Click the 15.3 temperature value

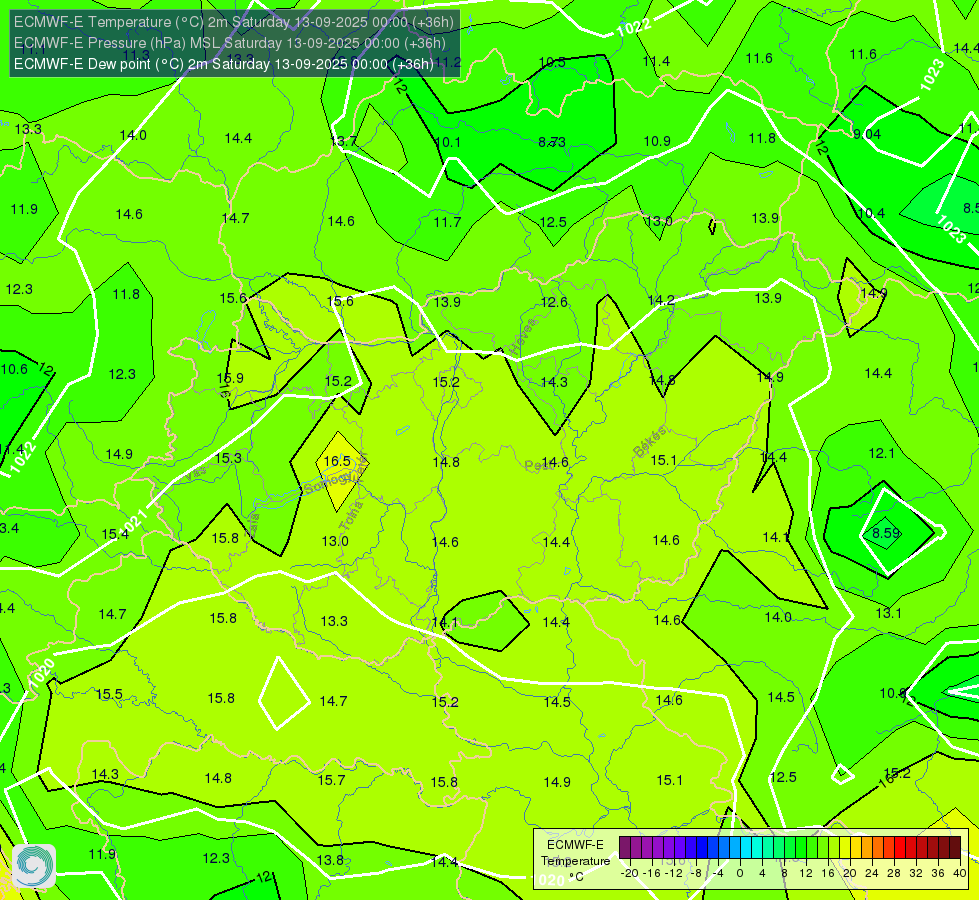click(x=228, y=458)
